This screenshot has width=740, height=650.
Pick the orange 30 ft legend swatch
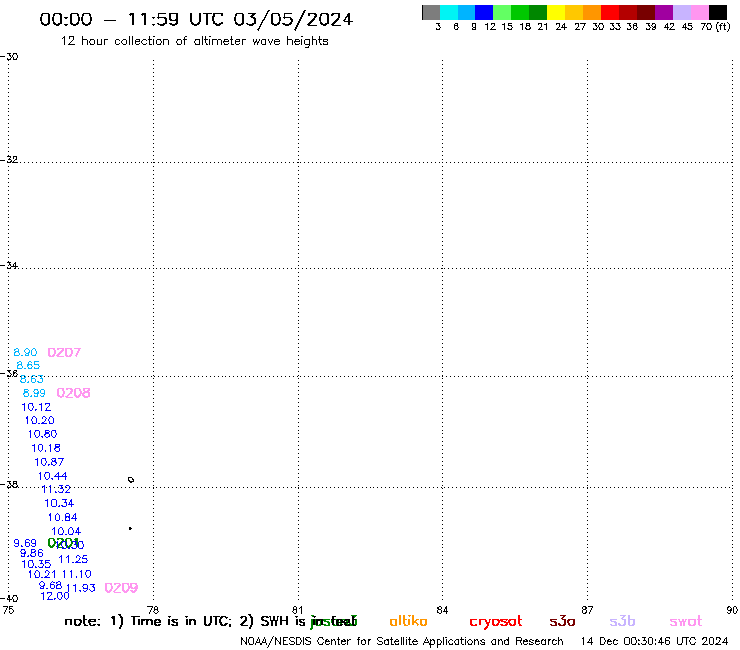[592, 12]
